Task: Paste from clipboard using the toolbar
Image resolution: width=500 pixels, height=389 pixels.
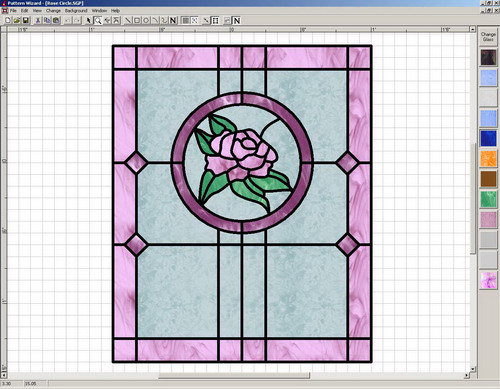Action: [x=56, y=21]
